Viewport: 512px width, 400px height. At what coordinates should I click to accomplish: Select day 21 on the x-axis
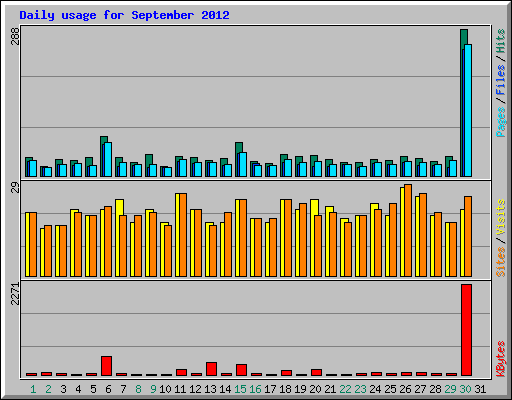pyautogui.click(x=330, y=389)
